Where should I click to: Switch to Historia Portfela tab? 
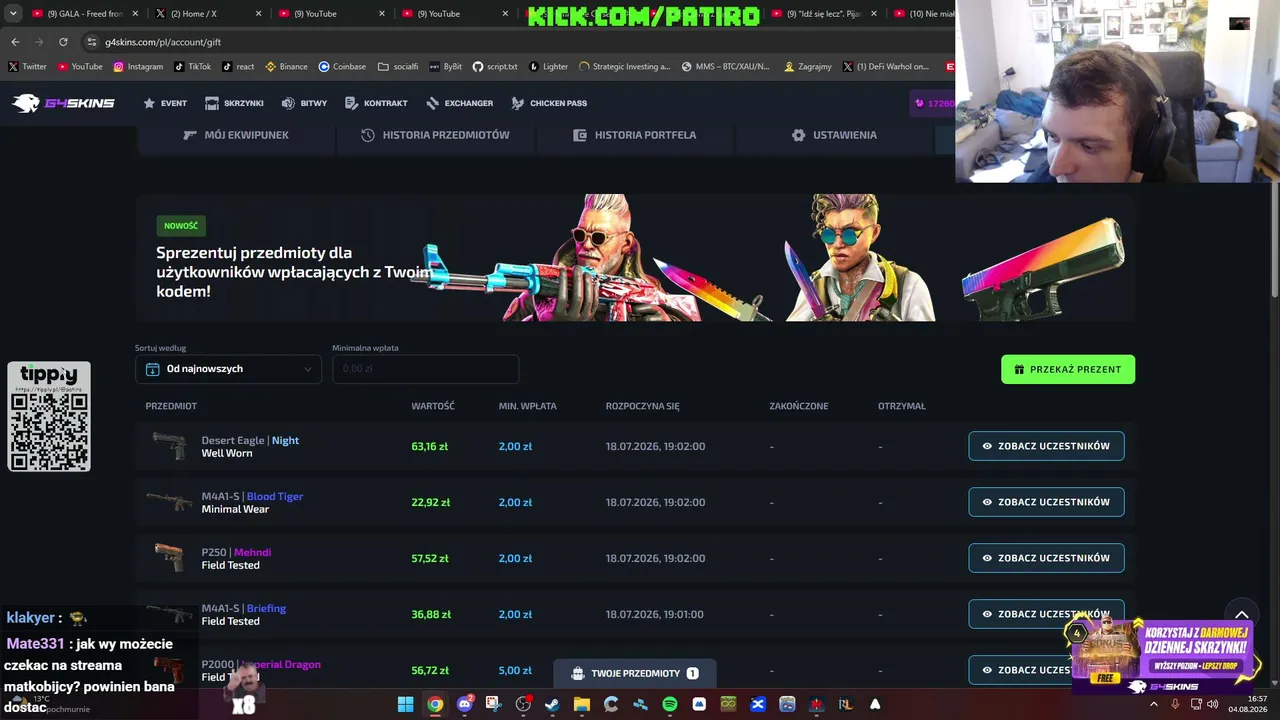[x=635, y=135]
